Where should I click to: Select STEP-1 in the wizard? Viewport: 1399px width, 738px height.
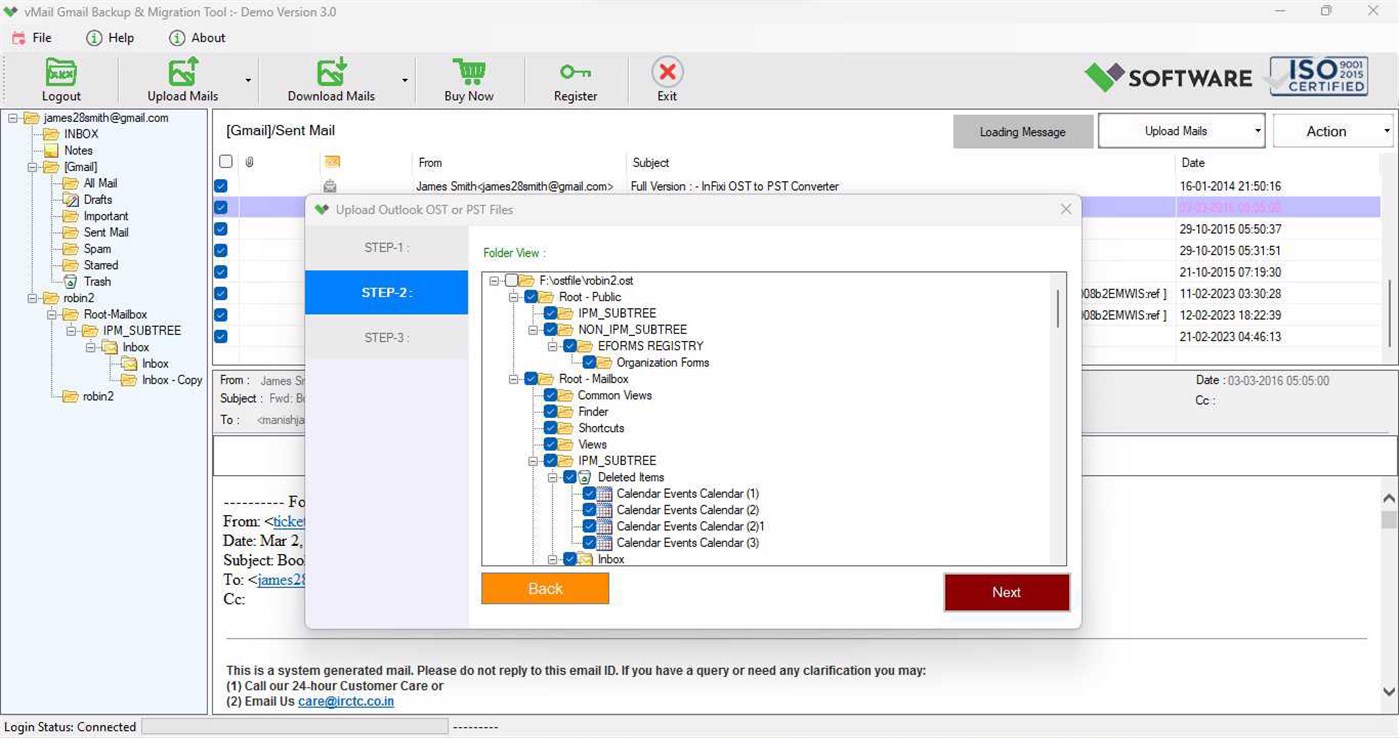(386, 247)
